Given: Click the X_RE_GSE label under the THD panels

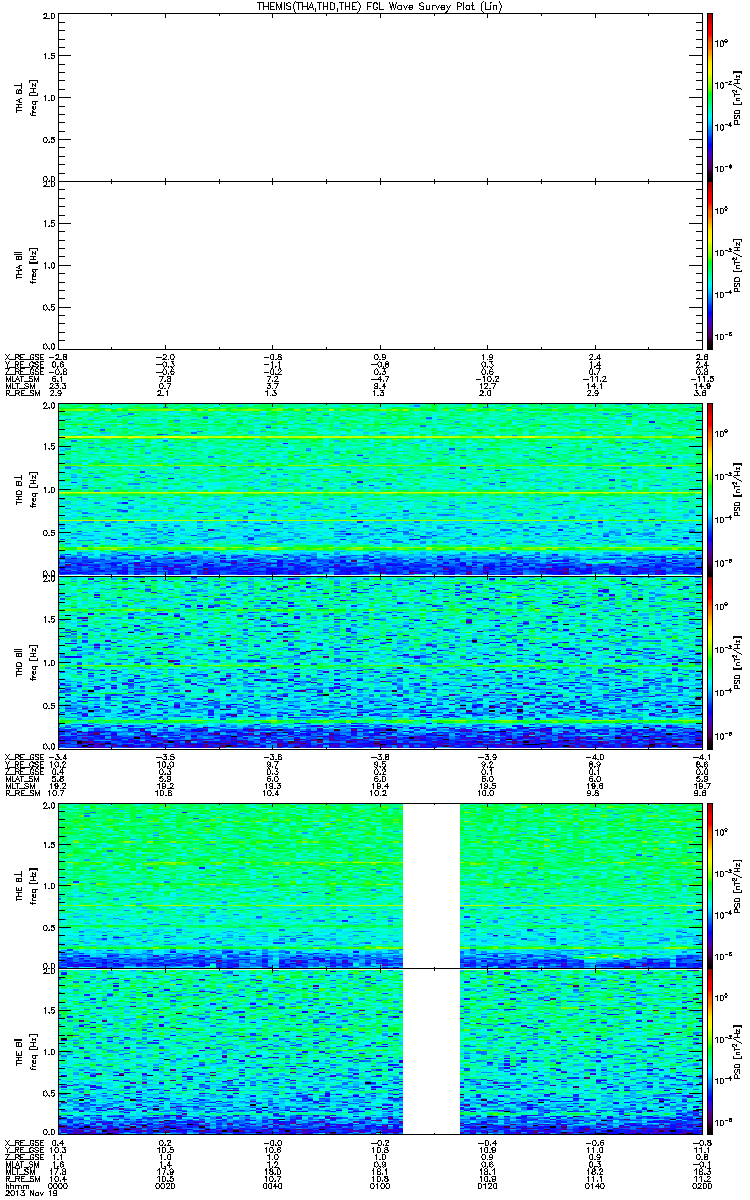Looking at the screenshot, I should pos(23,755).
